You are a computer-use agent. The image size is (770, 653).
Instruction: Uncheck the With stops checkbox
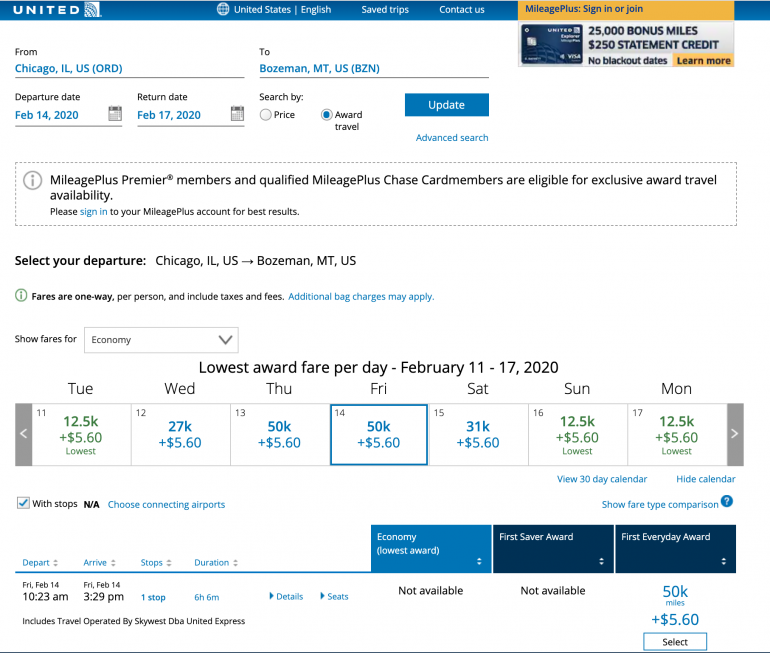pos(23,504)
